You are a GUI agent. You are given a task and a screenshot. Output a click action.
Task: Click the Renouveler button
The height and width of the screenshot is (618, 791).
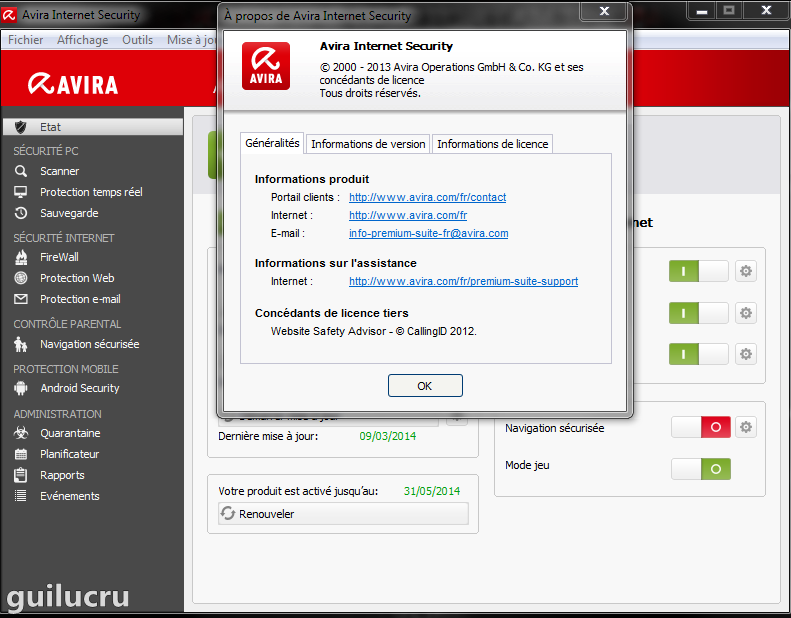point(343,514)
